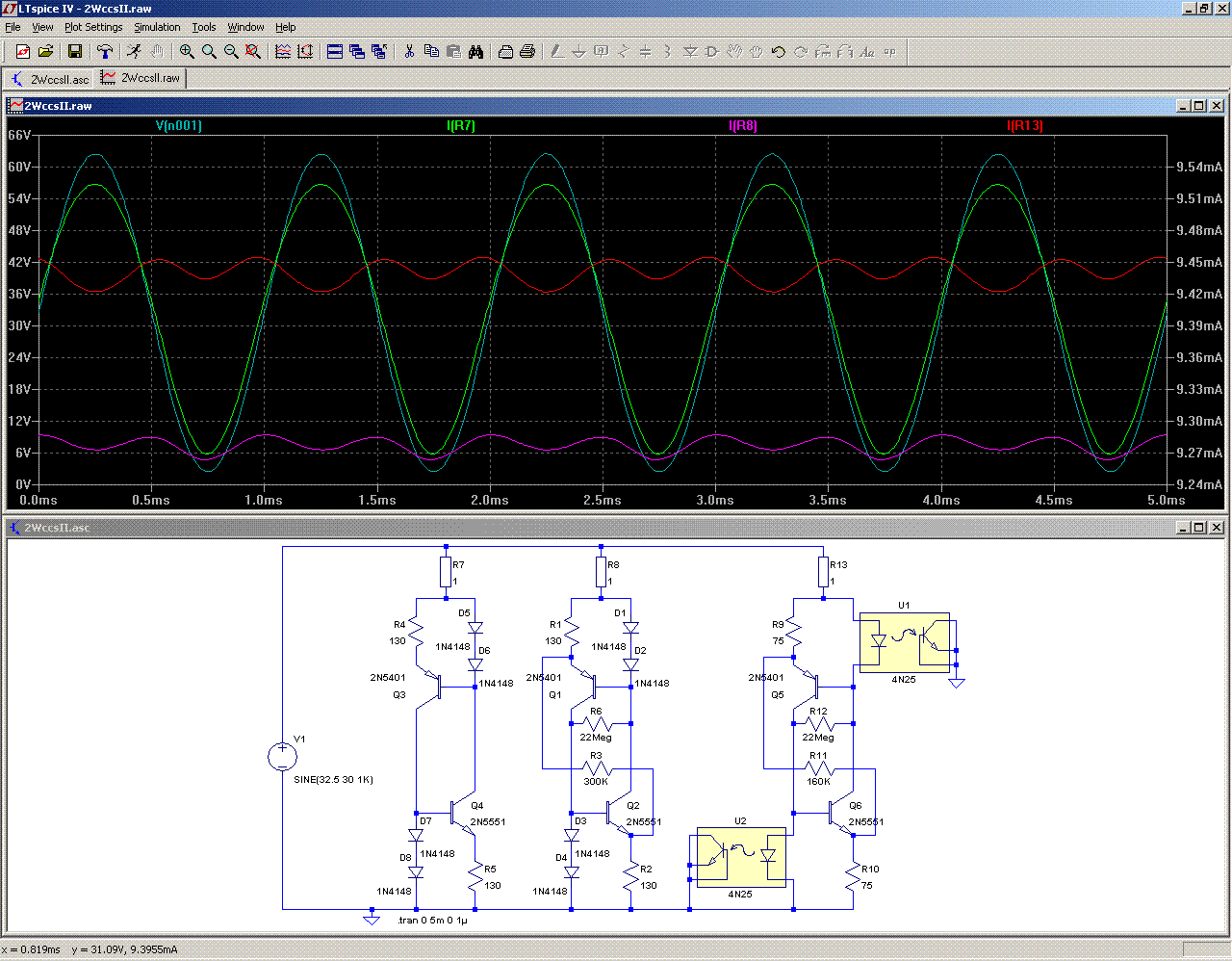Click the .tran 0 5m 0 1µ directive
The height and width of the screenshot is (961, 1232).
[432, 920]
